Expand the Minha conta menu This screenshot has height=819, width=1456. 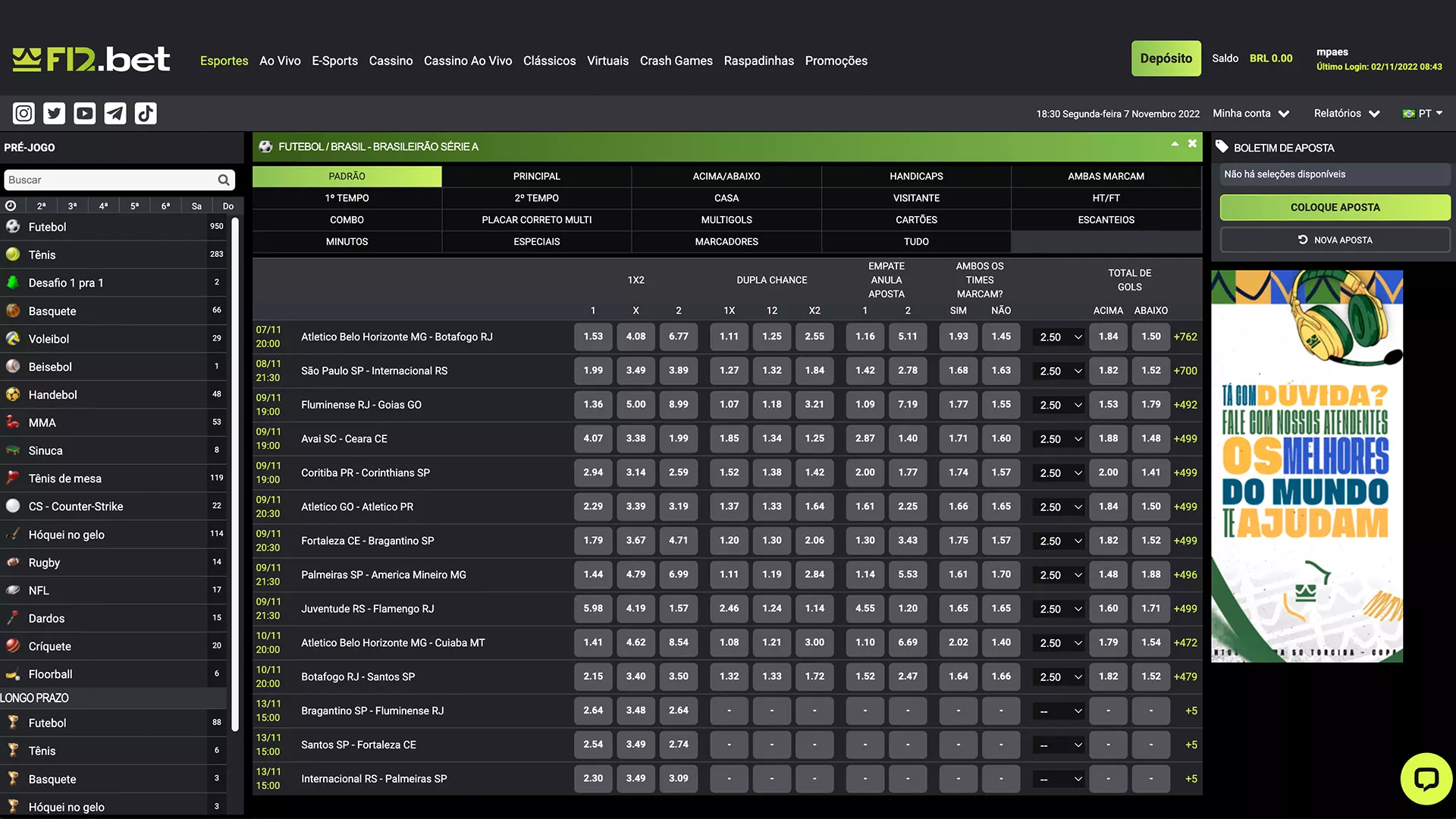point(1251,114)
